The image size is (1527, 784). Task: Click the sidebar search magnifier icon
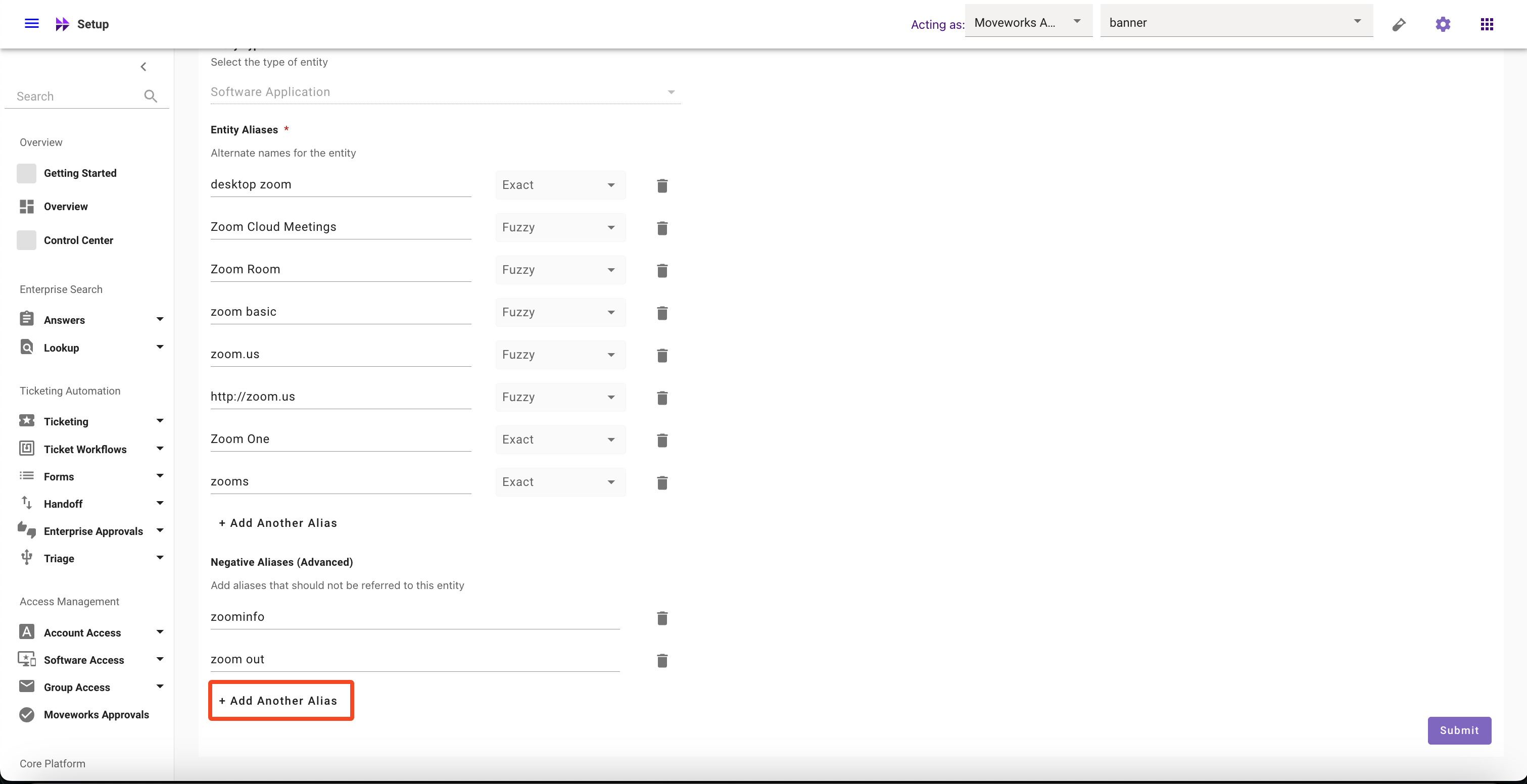point(151,96)
